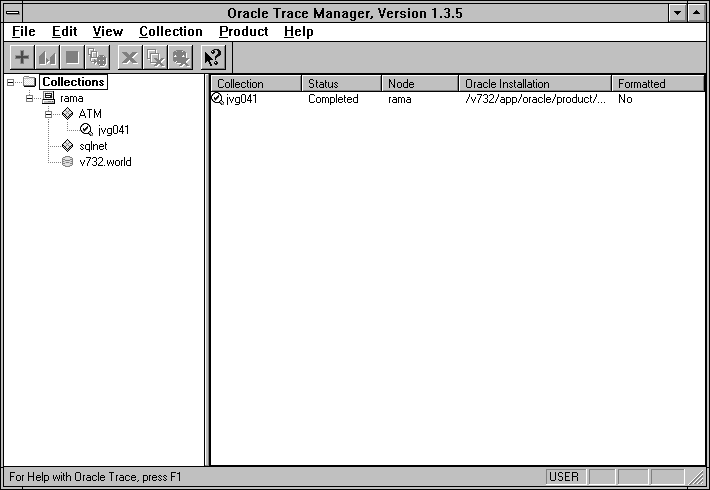Click the Completed status cell

tap(333, 99)
